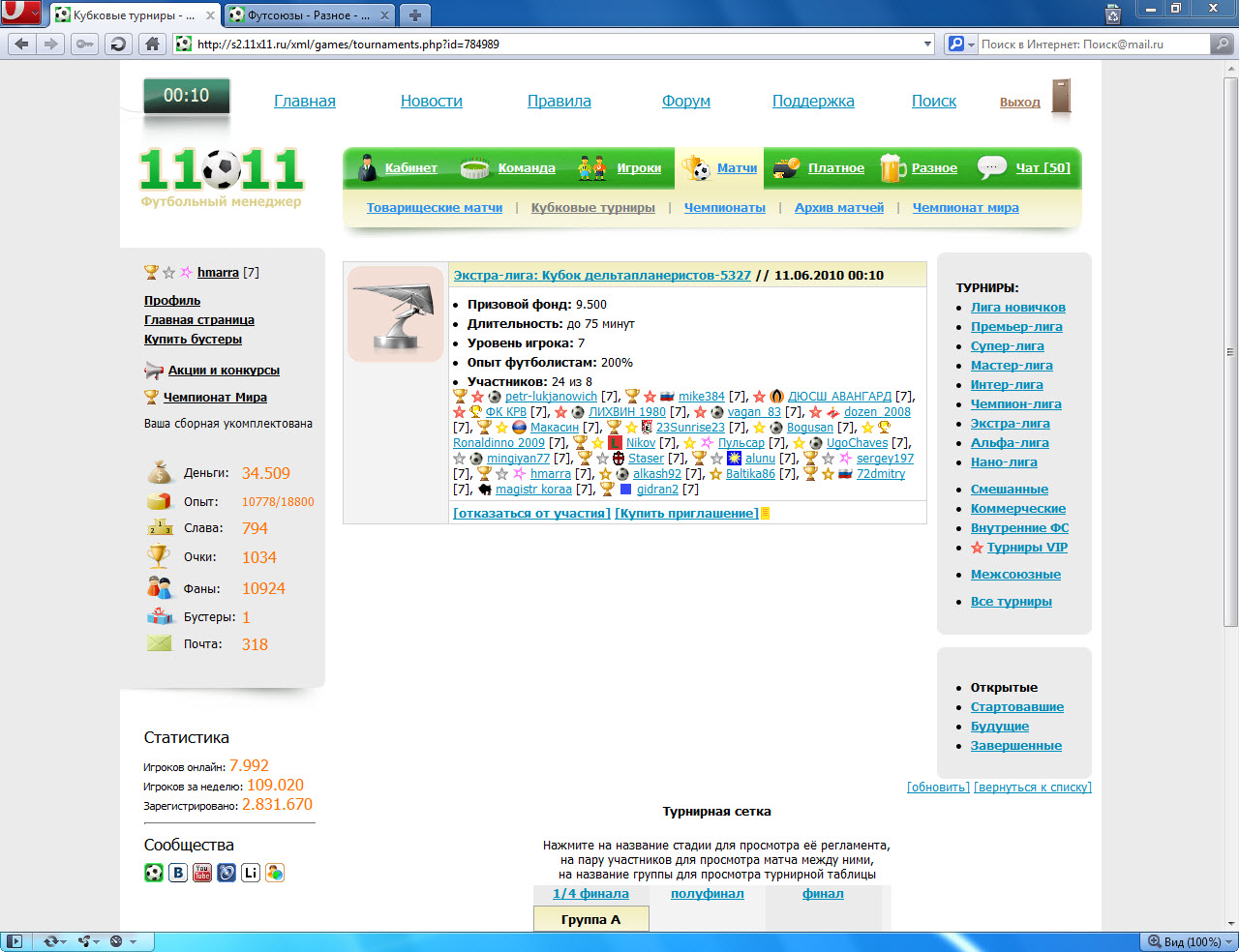Image resolution: width=1239 pixels, height=952 pixels.
Task: Open the search engine selector dropdown
Action: (x=960, y=44)
